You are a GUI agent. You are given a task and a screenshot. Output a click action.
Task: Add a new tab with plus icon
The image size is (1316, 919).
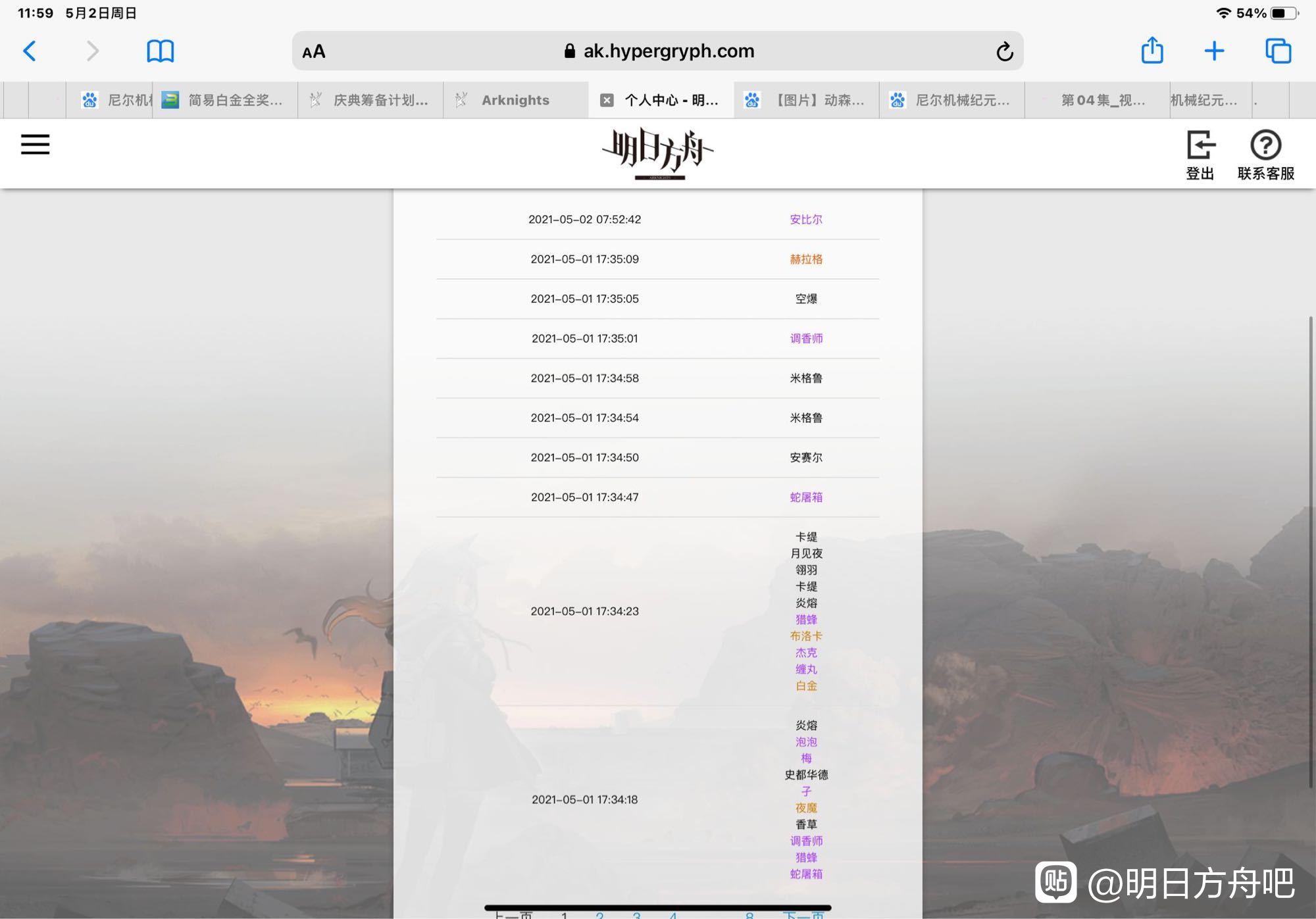coord(1214,51)
